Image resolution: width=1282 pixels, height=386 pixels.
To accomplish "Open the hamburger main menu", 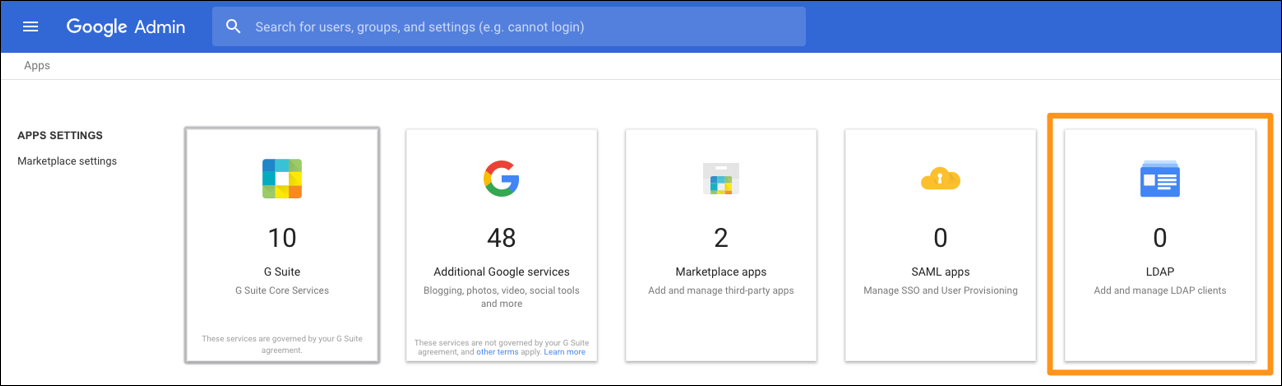I will tap(30, 27).
